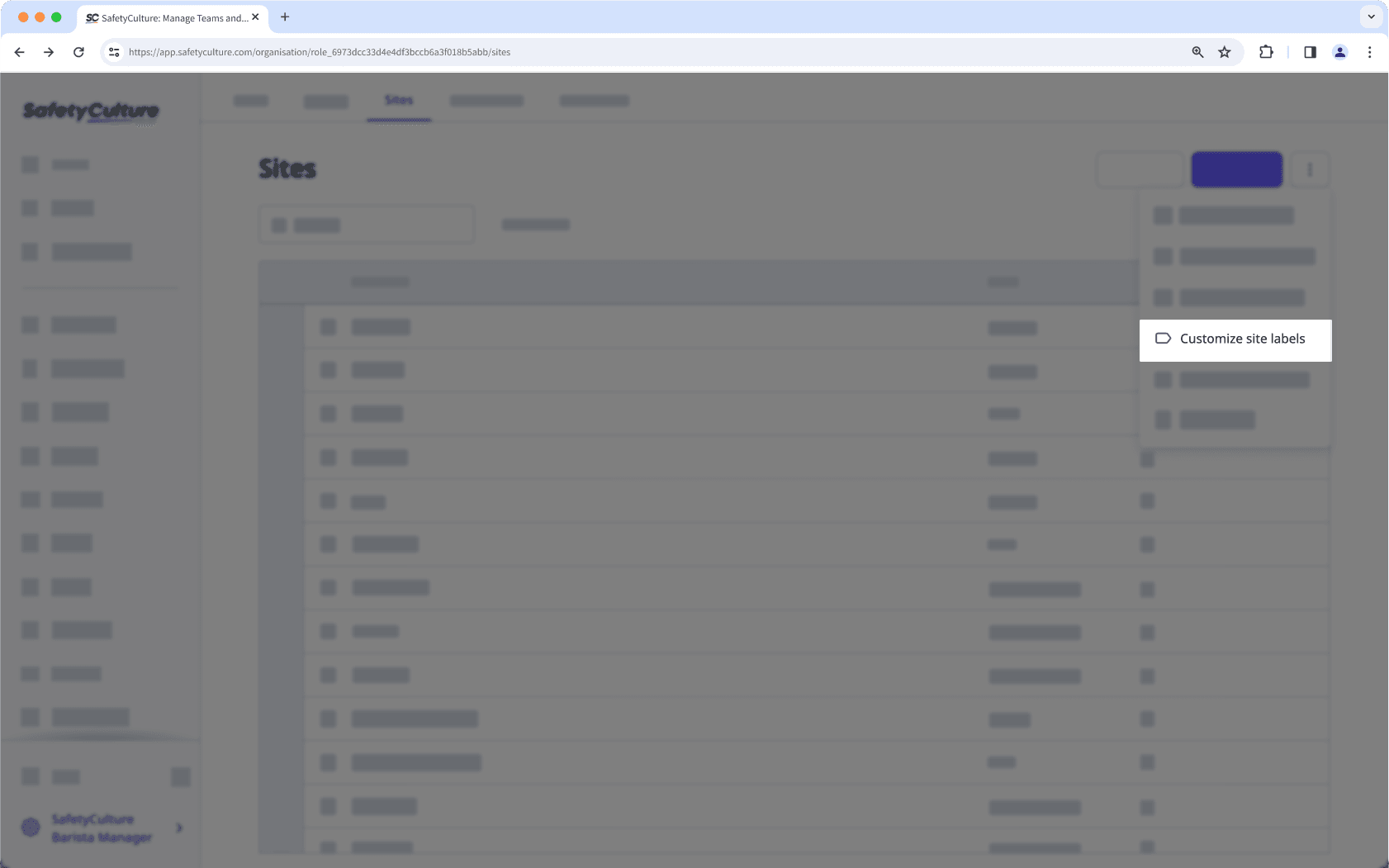Toggle the checkbox on the first site row

328,326
